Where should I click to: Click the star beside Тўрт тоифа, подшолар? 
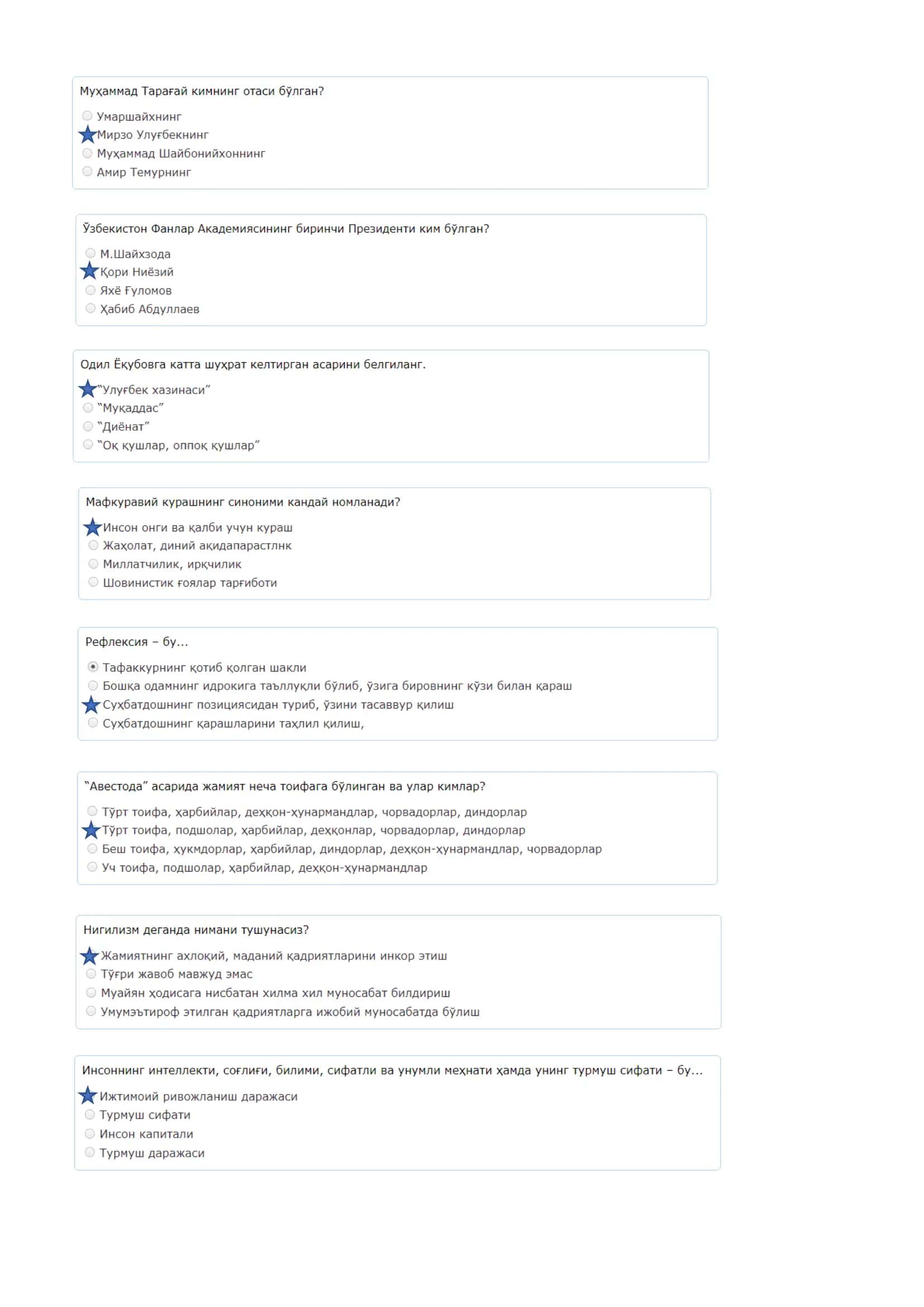click(91, 830)
